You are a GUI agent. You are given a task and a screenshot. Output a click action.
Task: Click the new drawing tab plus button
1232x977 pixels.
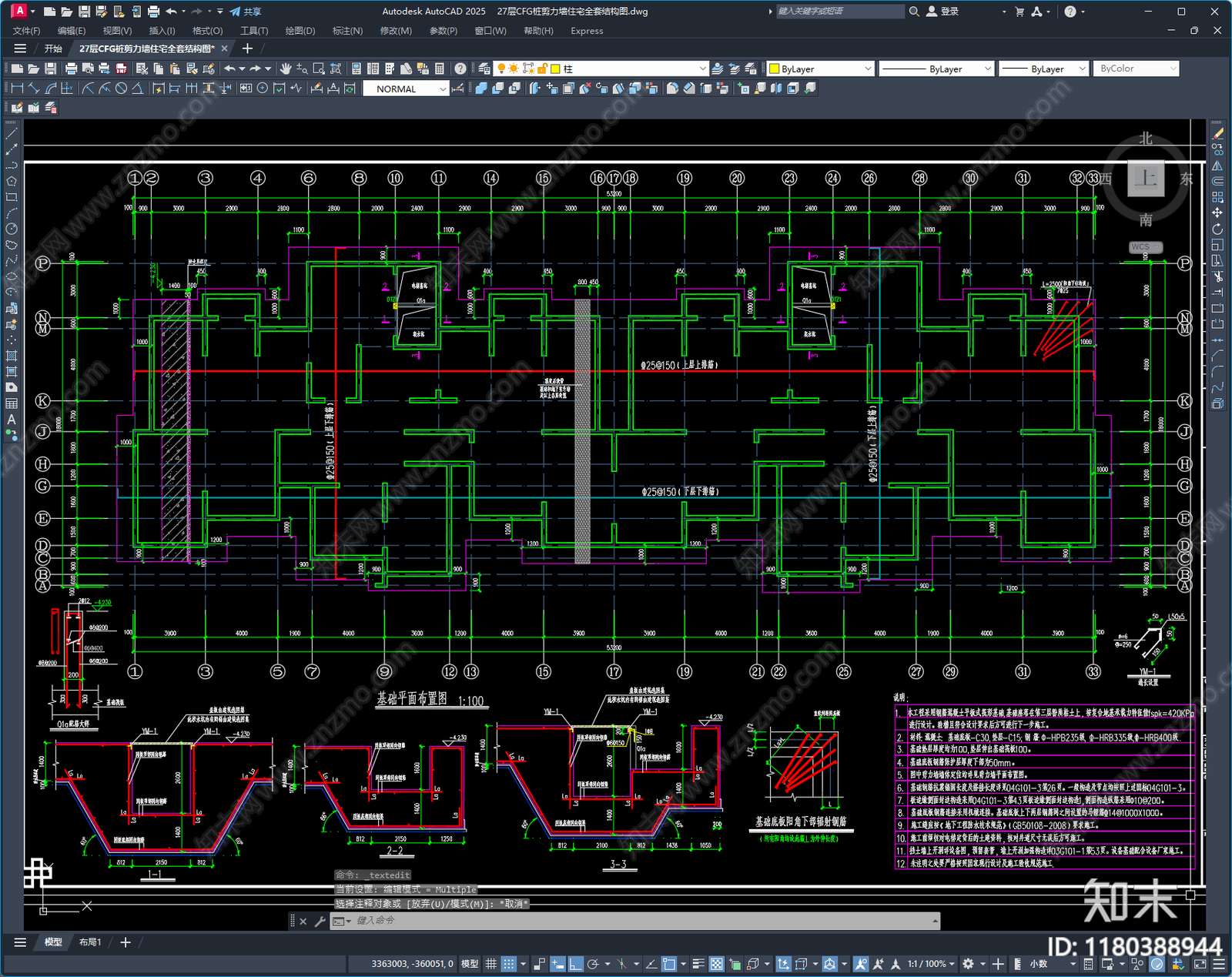point(247,49)
